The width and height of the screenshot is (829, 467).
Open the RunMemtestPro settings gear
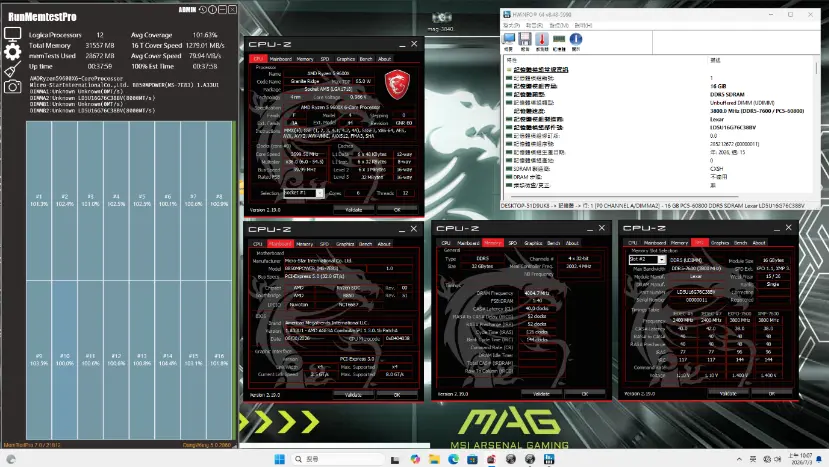tap(12, 51)
